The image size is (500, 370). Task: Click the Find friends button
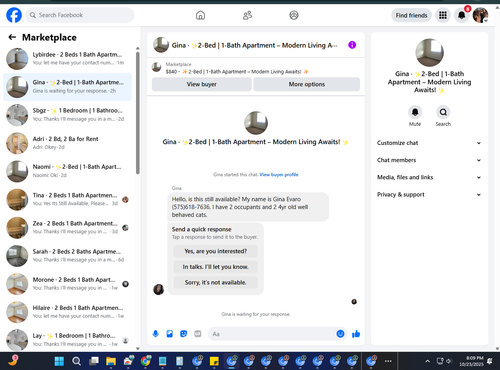coord(411,15)
